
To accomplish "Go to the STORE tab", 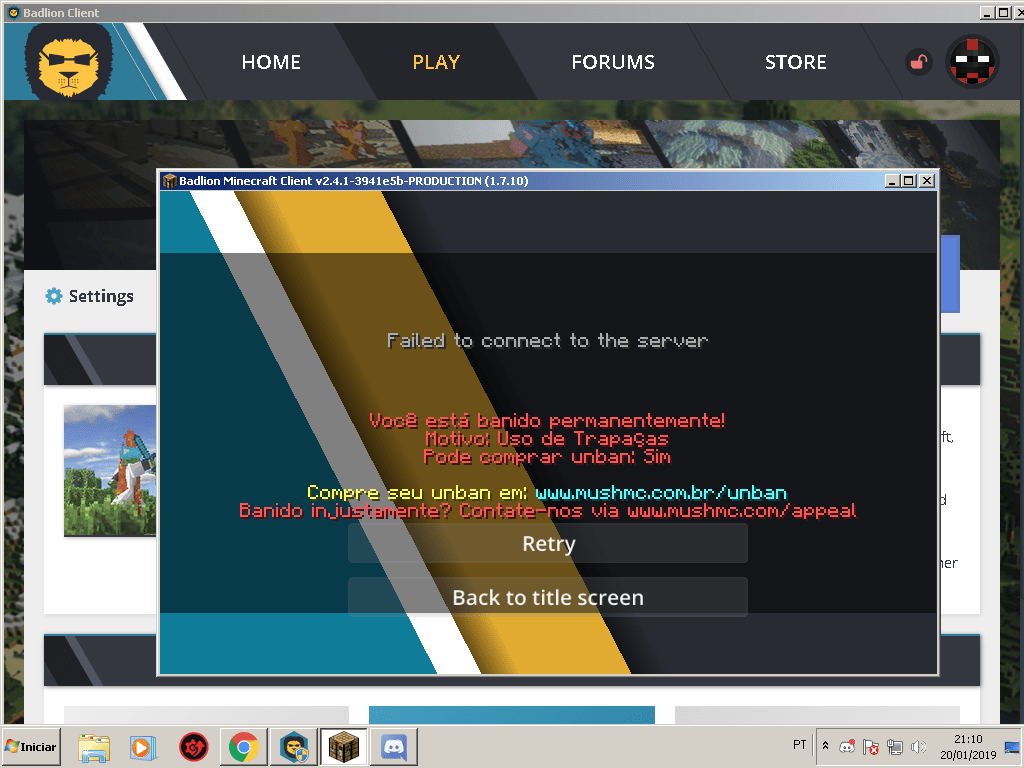I will tap(795, 62).
